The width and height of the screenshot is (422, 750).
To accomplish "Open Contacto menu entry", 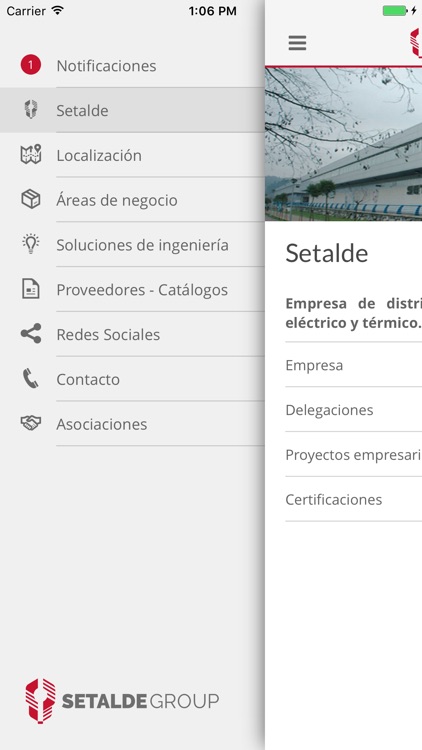I will pos(132,379).
